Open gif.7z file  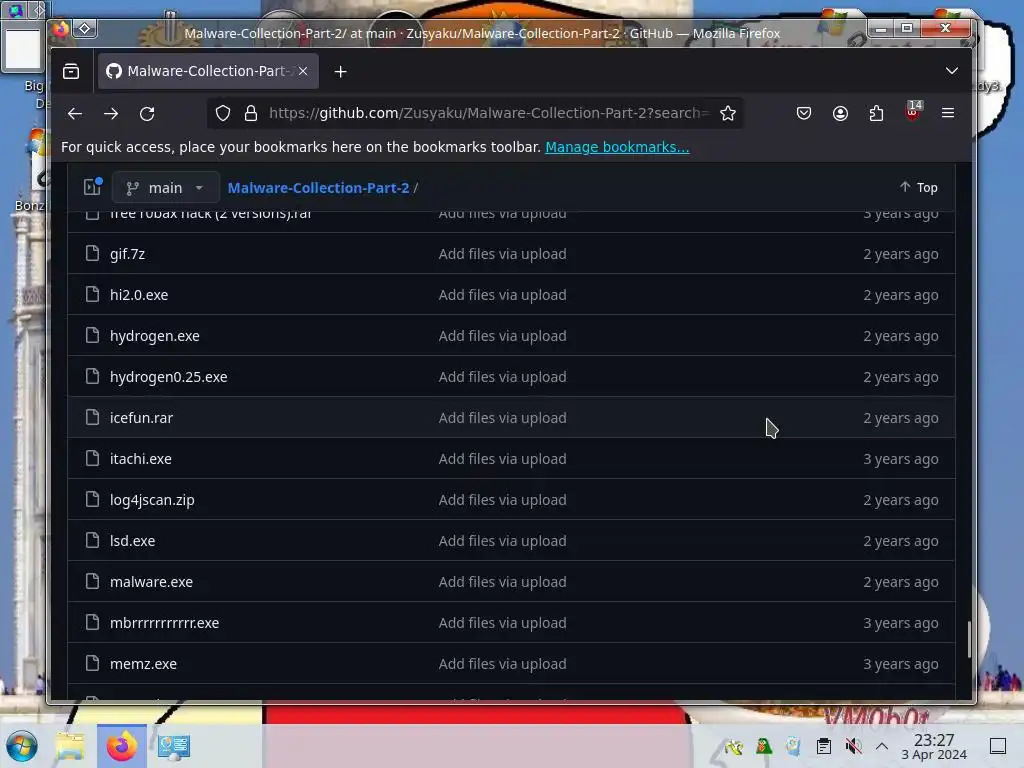pyautogui.click(x=127, y=254)
